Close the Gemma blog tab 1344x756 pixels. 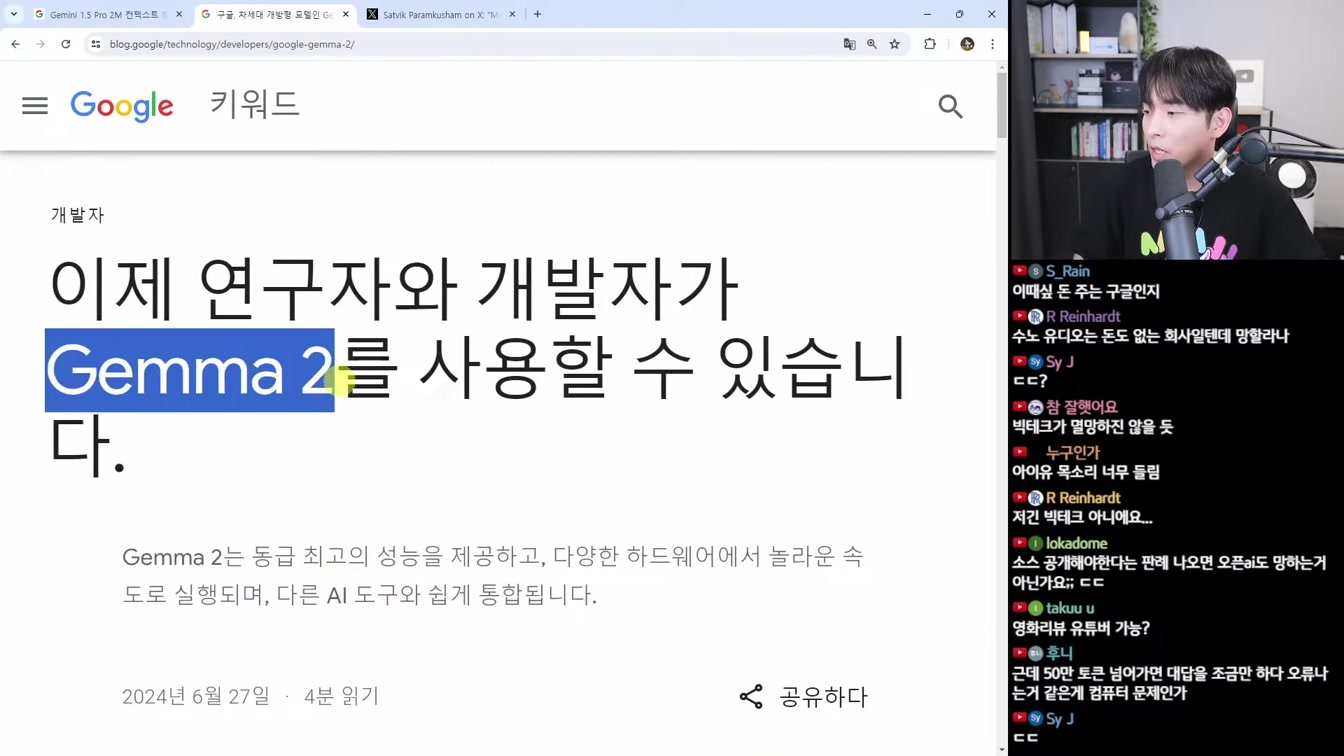point(346,15)
